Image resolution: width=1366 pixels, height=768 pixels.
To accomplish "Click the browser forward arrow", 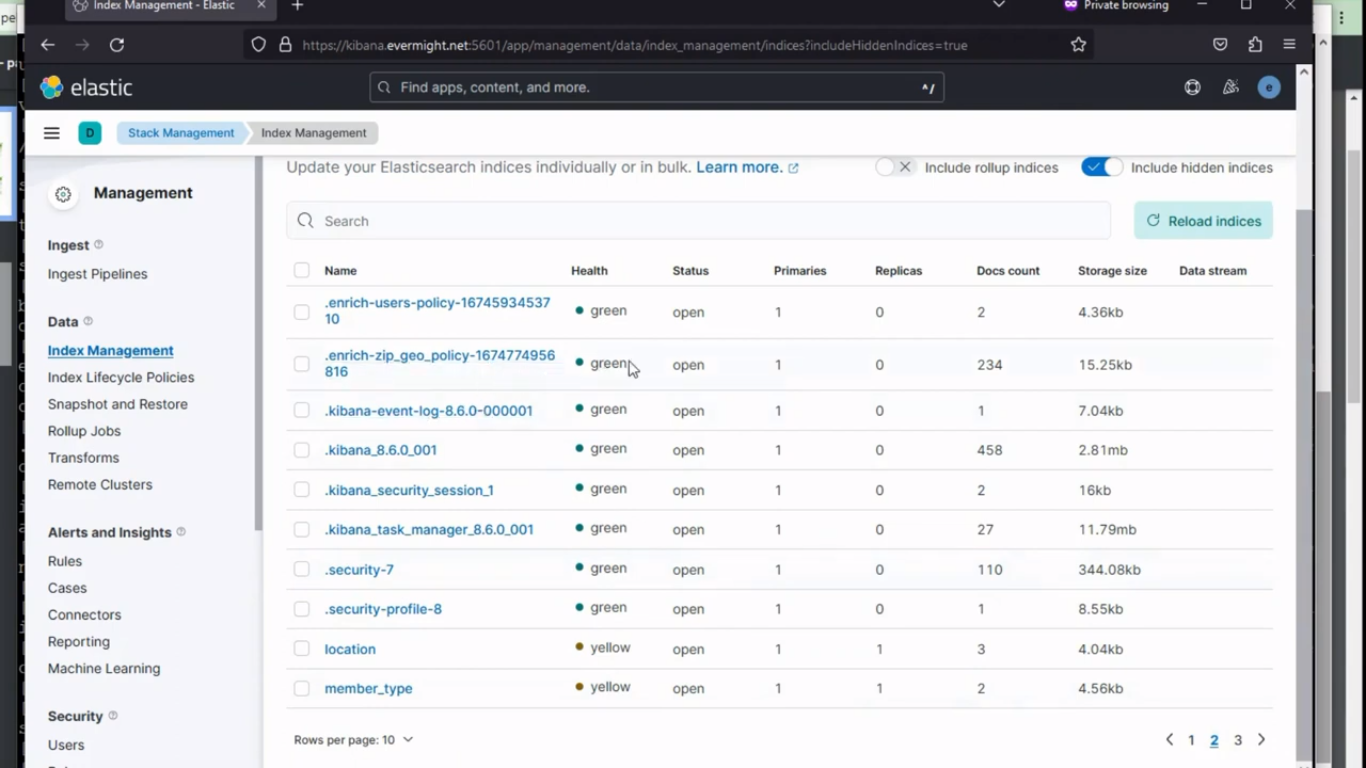I will coord(82,45).
